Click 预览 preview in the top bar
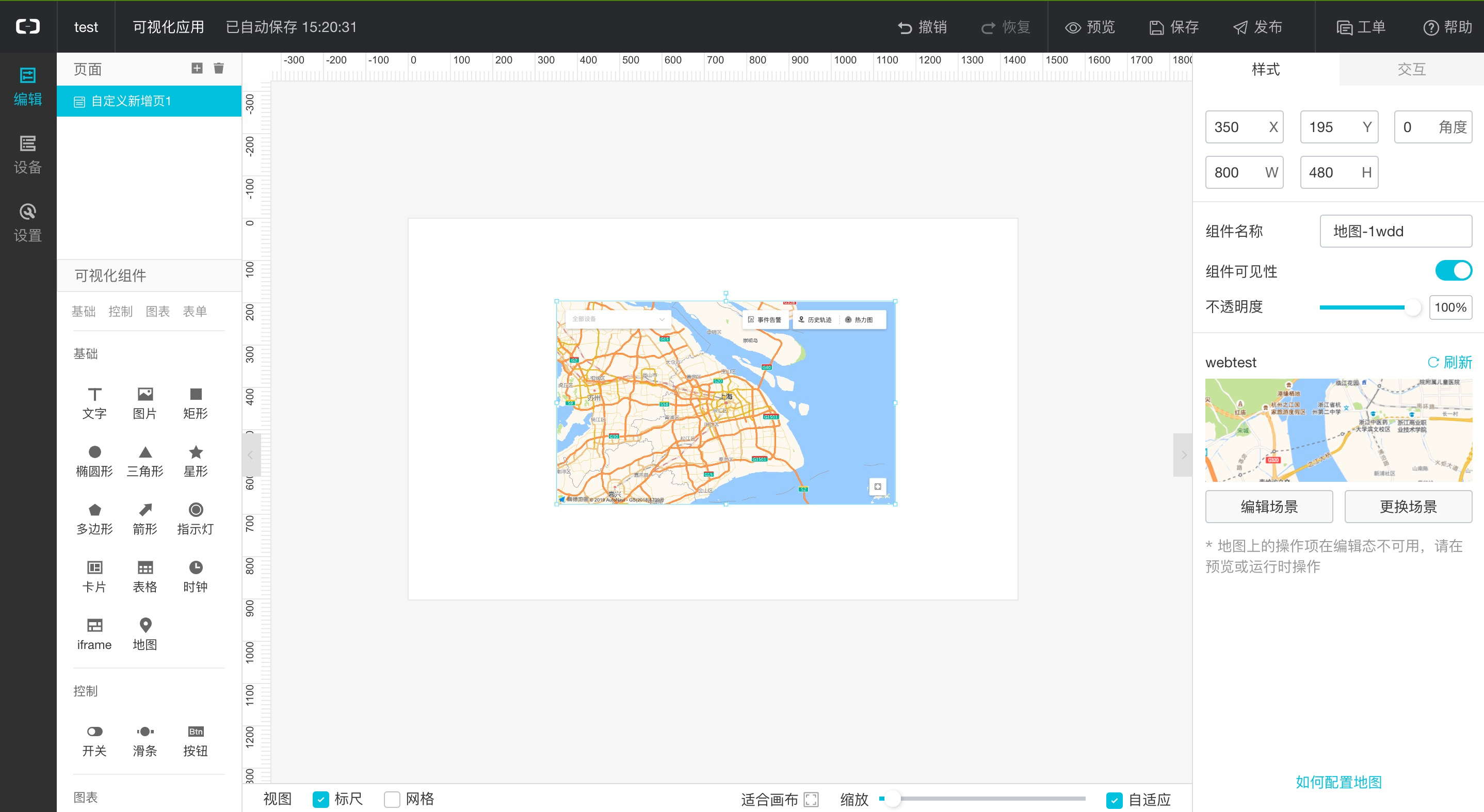The height and width of the screenshot is (812, 1484). pyautogui.click(x=1090, y=27)
